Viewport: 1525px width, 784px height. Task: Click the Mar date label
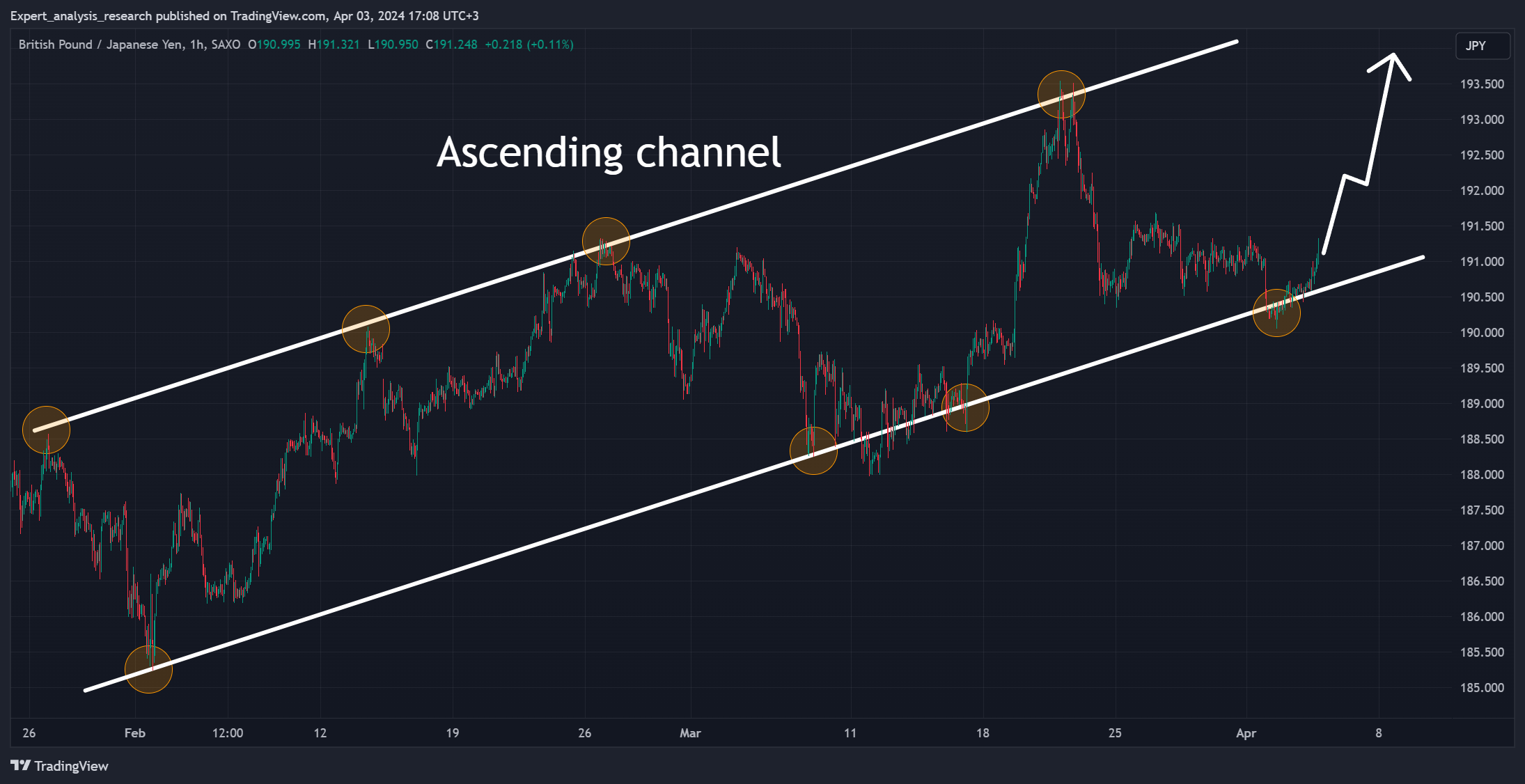click(x=690, y=733)
